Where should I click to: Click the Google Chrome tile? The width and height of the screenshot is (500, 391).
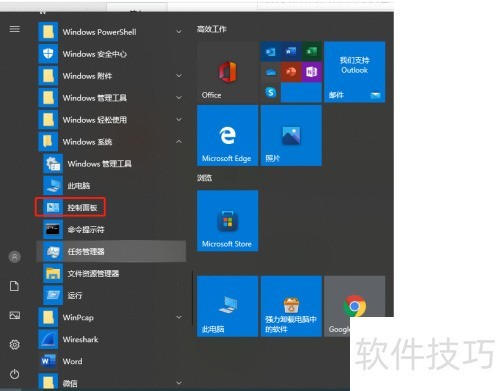click(x=355, y=306)
